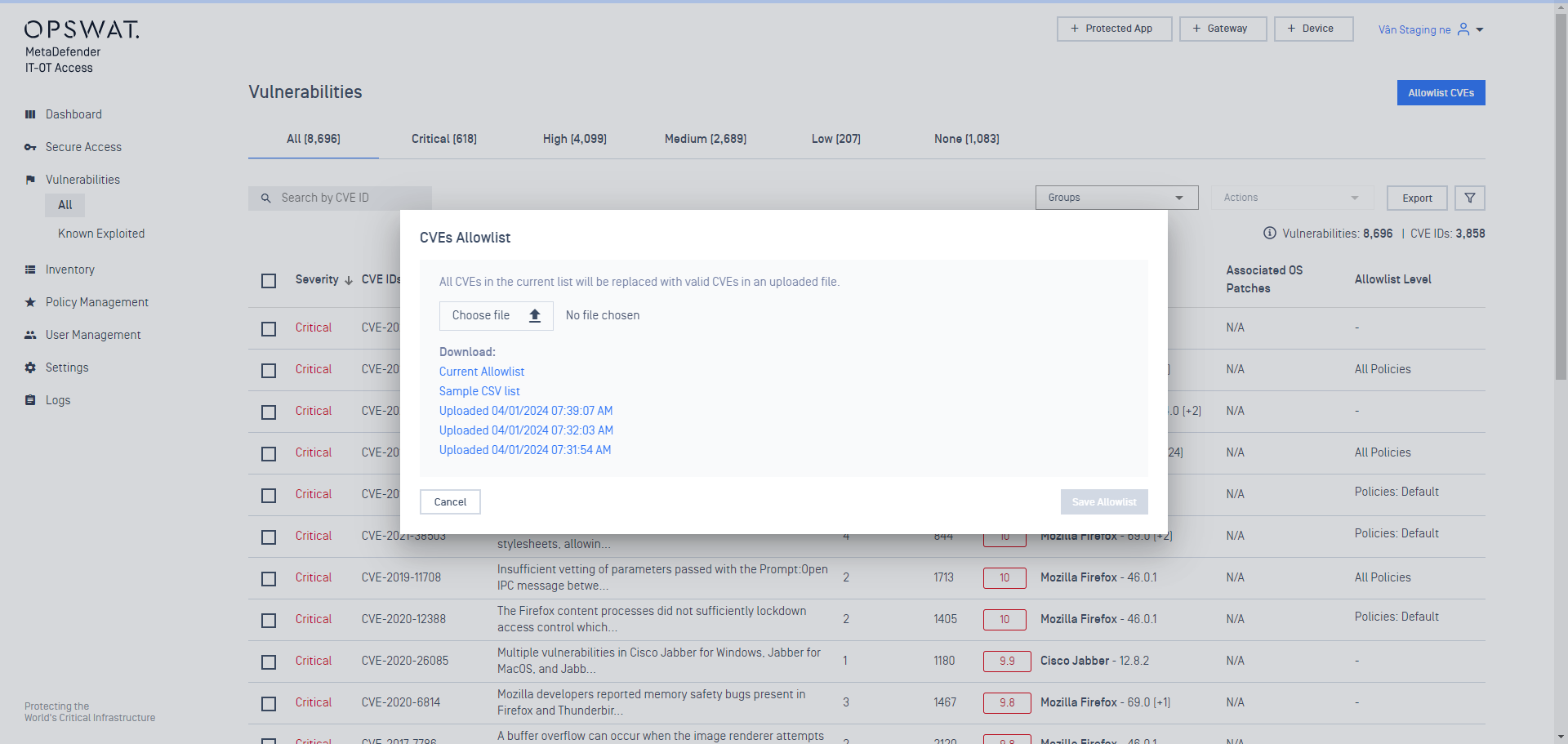Tick the checkbox of the first Critical row
1568x744 pixels.
[269, 328]
